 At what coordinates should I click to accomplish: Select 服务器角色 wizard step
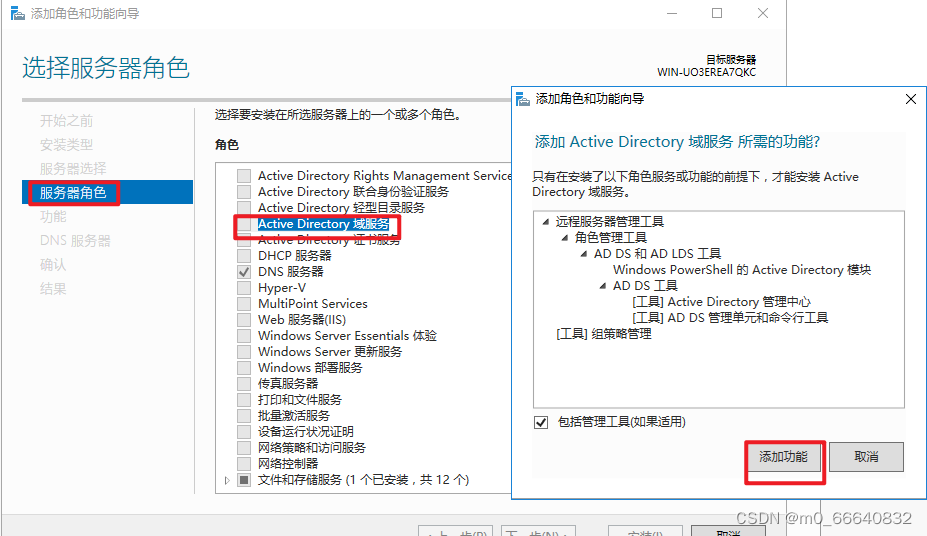[x=107, y=192]
